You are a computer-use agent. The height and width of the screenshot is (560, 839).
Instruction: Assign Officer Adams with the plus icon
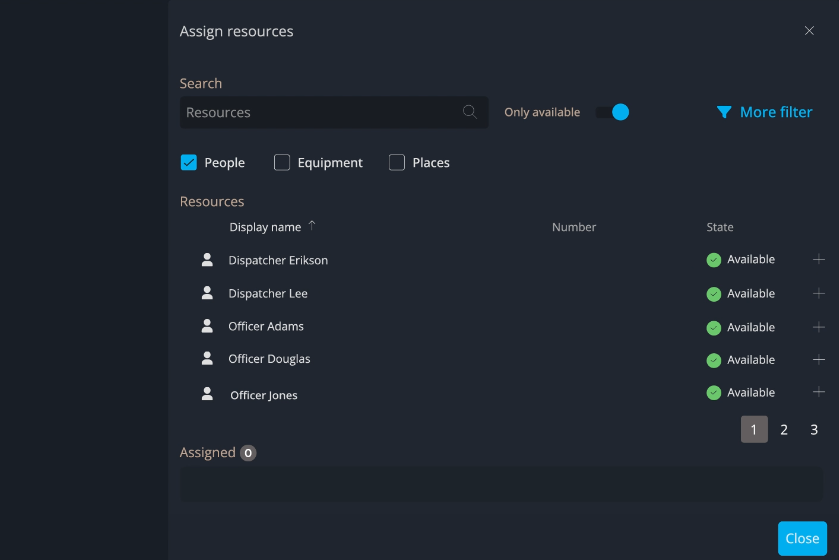pos(819,327)
